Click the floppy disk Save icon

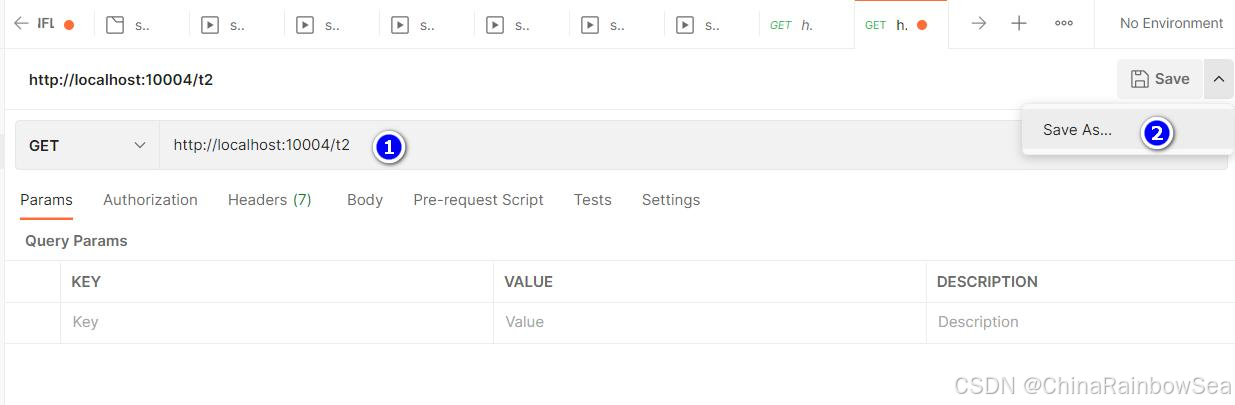pos(1139,79)
